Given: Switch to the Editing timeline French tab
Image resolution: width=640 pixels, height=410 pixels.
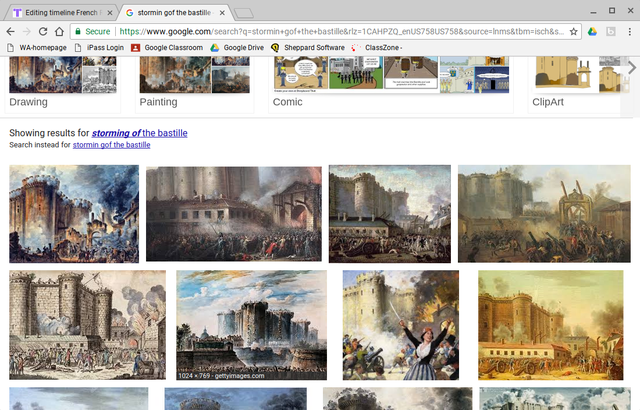Looking at the screenshot, I should 61,13.
